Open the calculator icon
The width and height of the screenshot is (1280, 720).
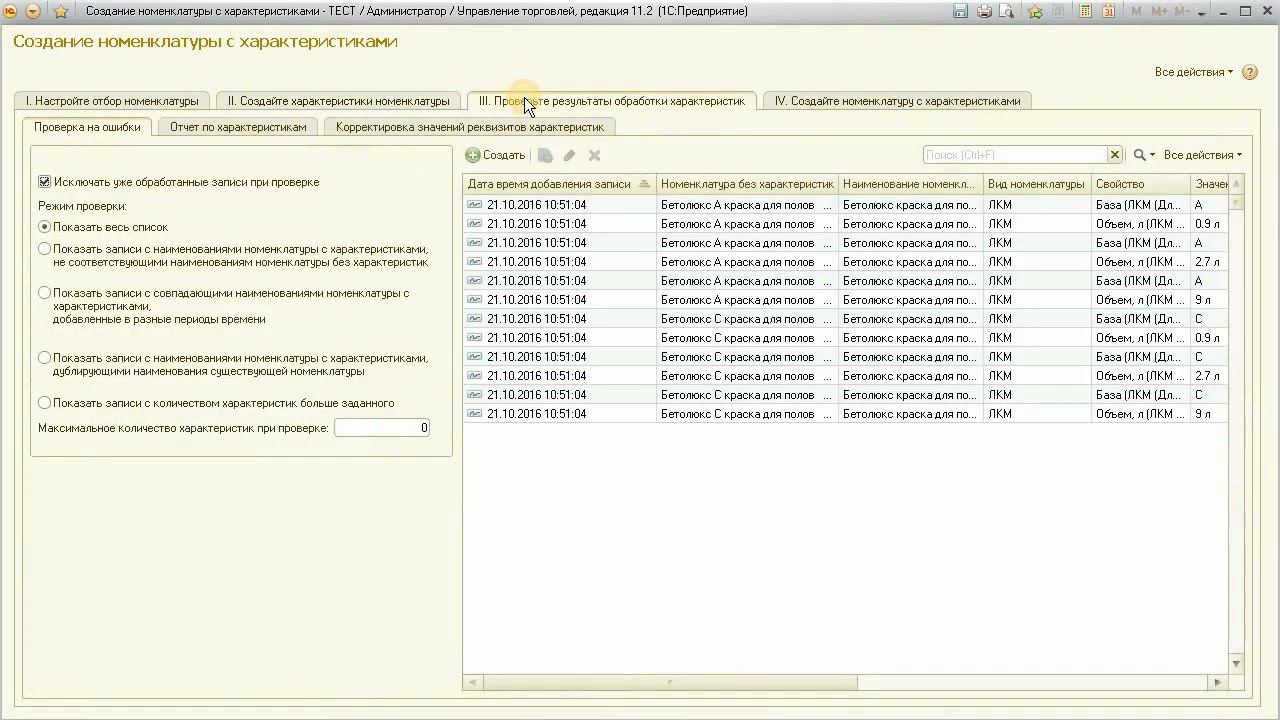1086,12
